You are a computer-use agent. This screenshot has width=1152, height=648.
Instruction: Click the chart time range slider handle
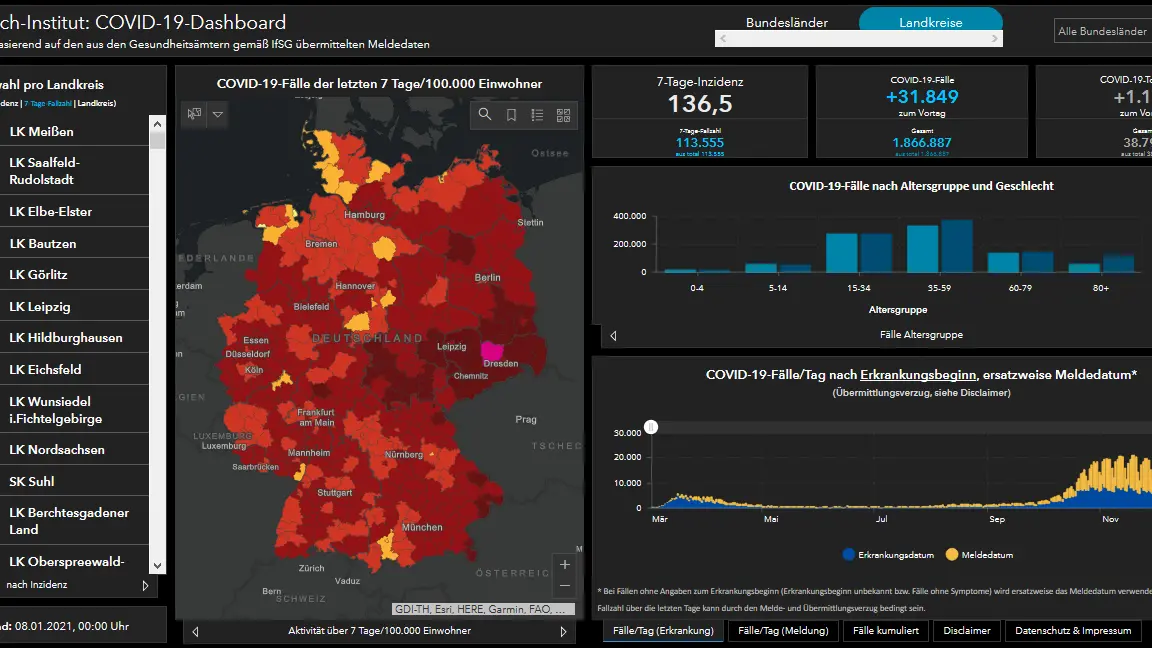coord(651,427)
